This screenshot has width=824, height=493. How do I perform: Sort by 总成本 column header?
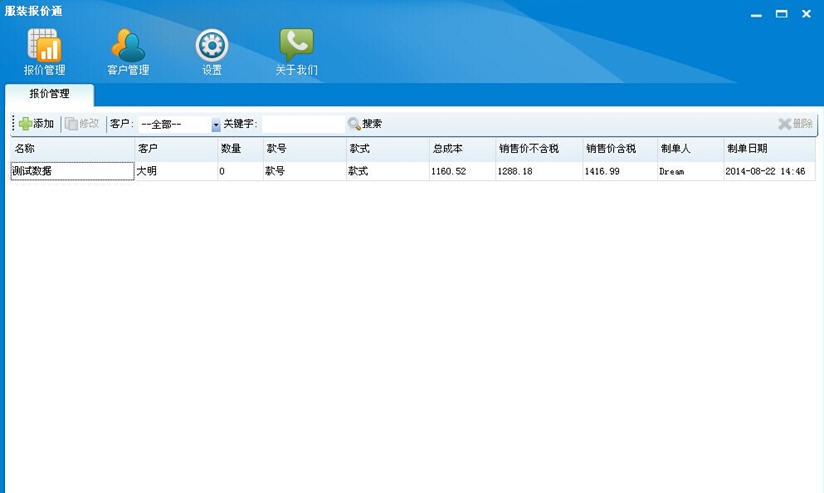click(x=462, y=149)
